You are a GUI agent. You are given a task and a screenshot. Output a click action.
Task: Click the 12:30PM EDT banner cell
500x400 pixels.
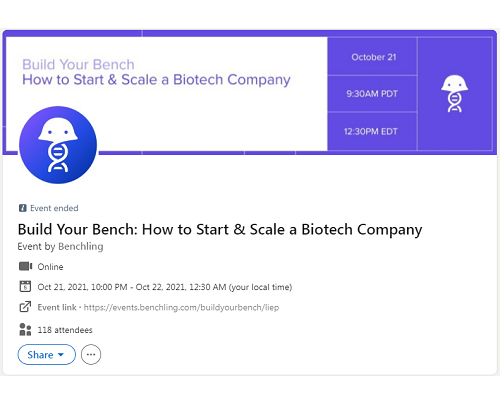pyautogui.click(x=372, y=131)
